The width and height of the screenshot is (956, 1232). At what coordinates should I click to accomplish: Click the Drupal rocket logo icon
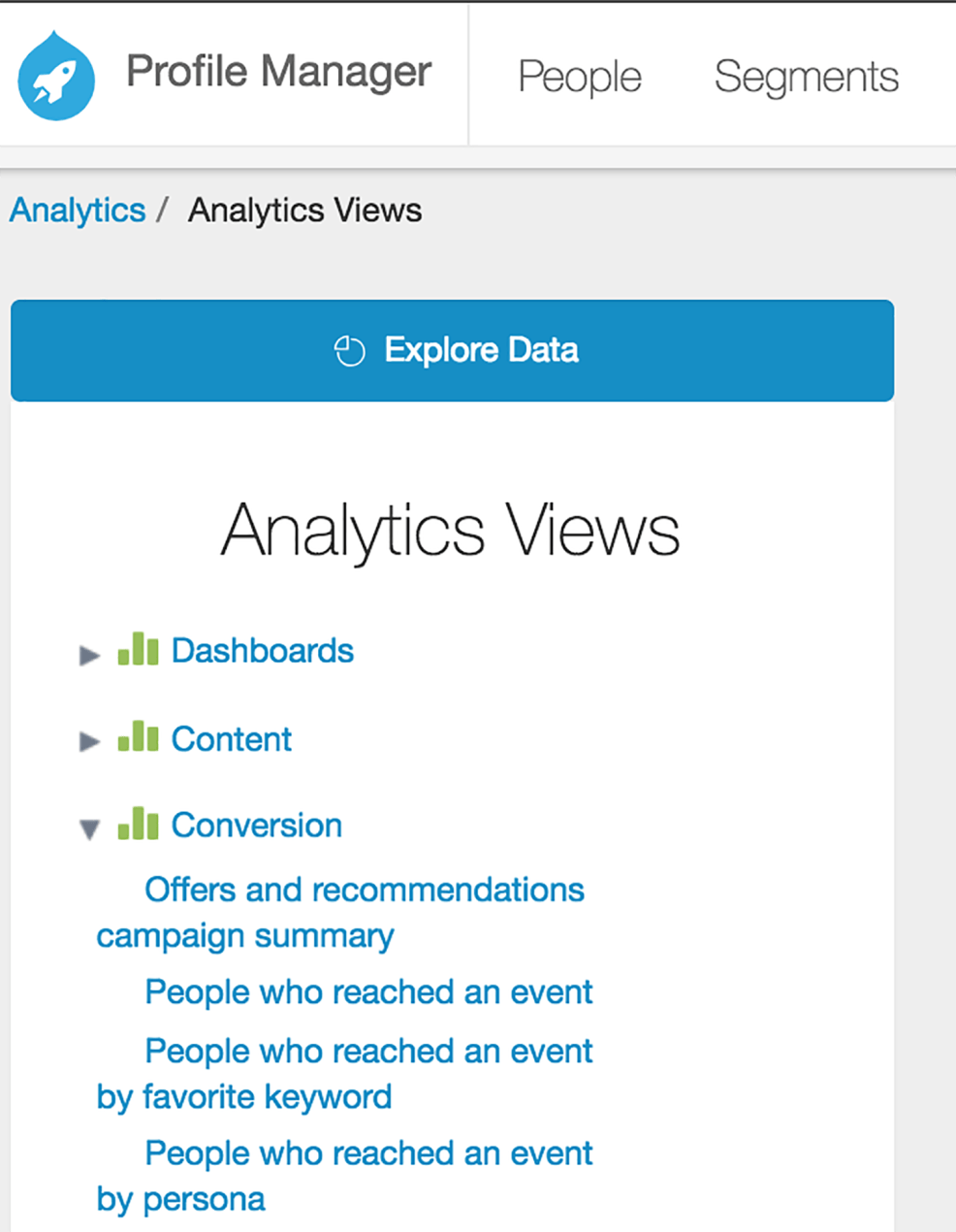point(56,77)
